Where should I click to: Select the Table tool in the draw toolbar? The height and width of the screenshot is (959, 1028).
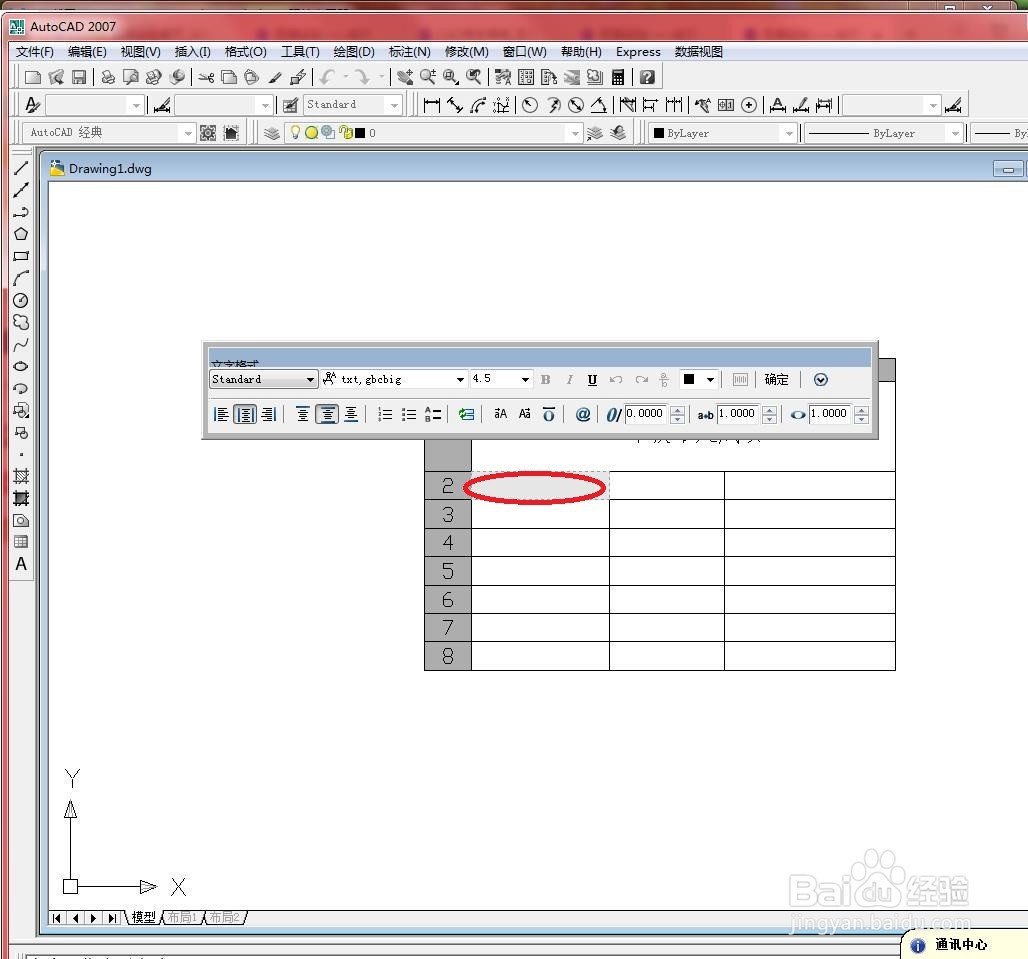21,542
